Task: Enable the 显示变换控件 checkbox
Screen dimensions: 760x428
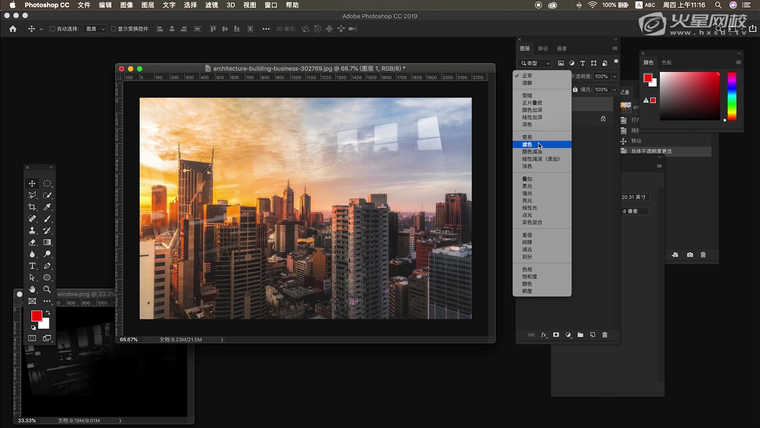Action: [x=112, y=29]
